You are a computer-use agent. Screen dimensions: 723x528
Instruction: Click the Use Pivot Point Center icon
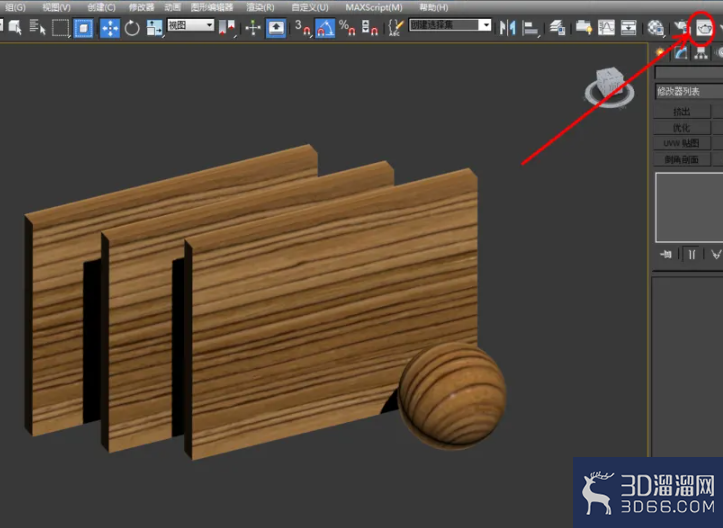(227, 28)
